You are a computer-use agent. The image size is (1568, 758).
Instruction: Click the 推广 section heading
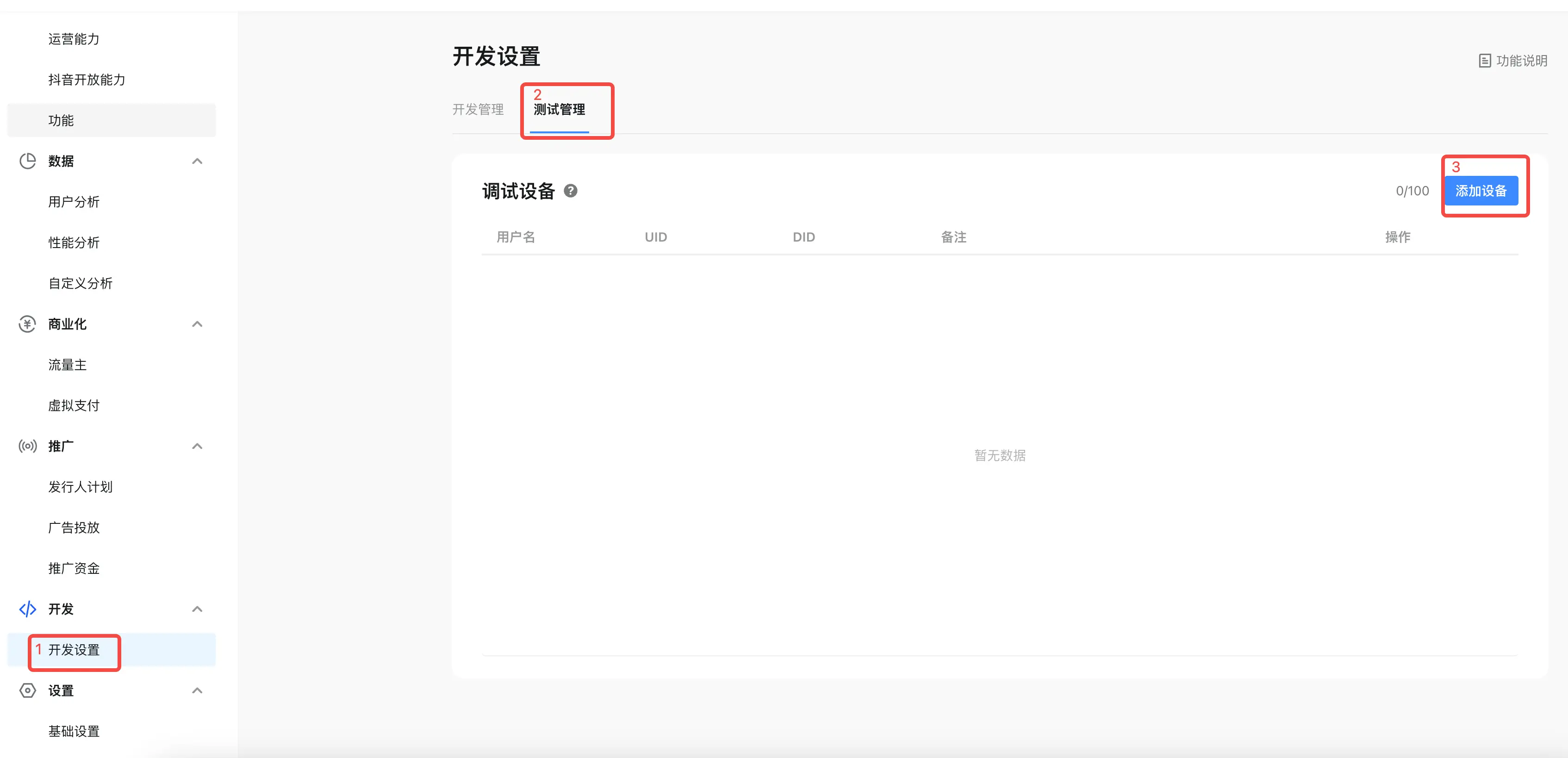[x=61, y=446]
